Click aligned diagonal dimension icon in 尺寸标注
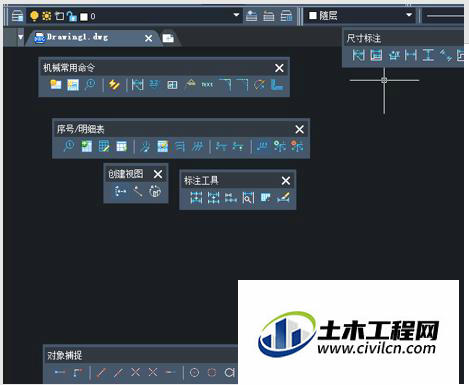Image resolution: width=469 pixels, height=385 pixels. pos(445,55)
